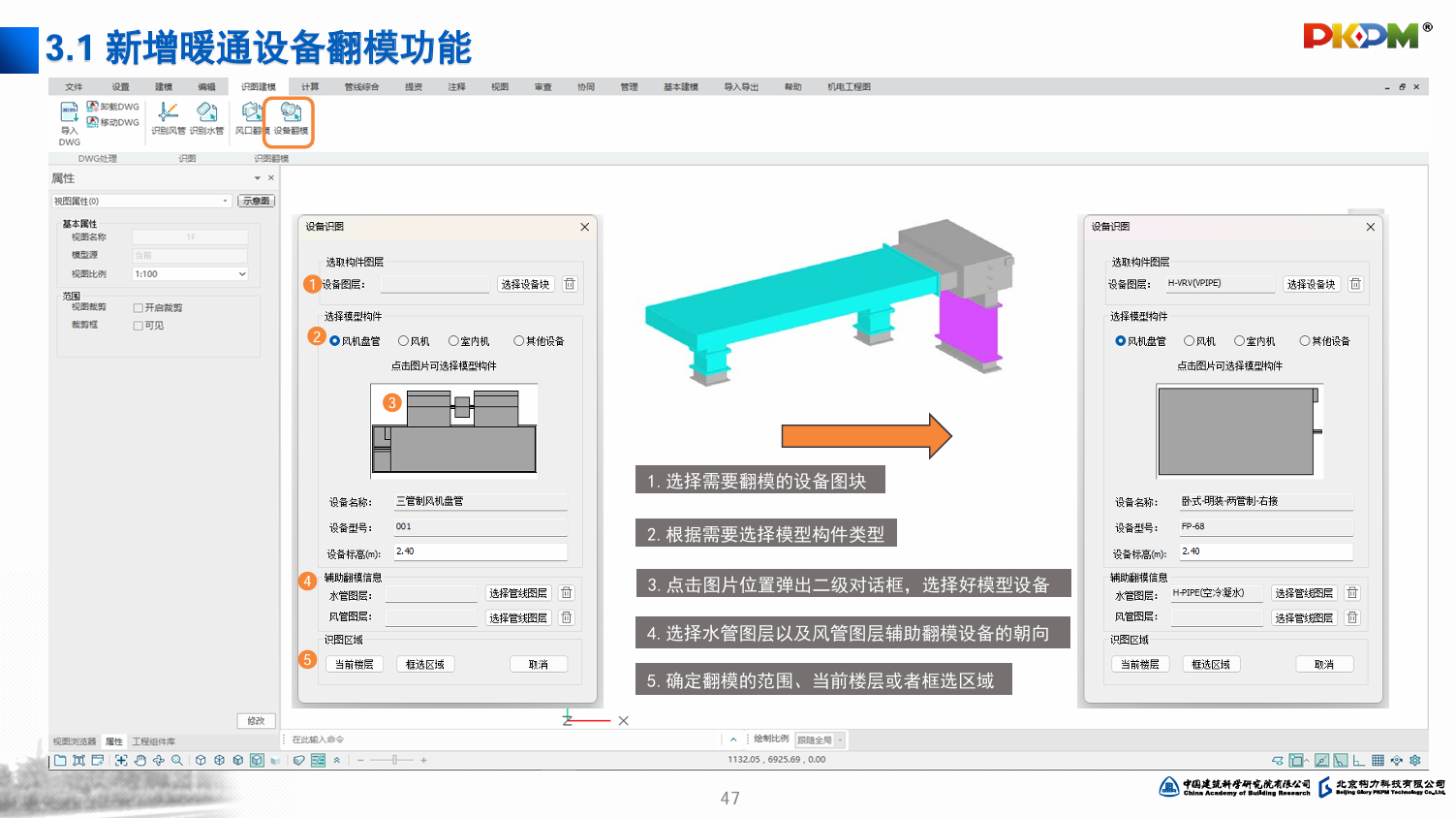Open the 计算 ribbon tab
1456x818 pixels.
click(310, 87)
